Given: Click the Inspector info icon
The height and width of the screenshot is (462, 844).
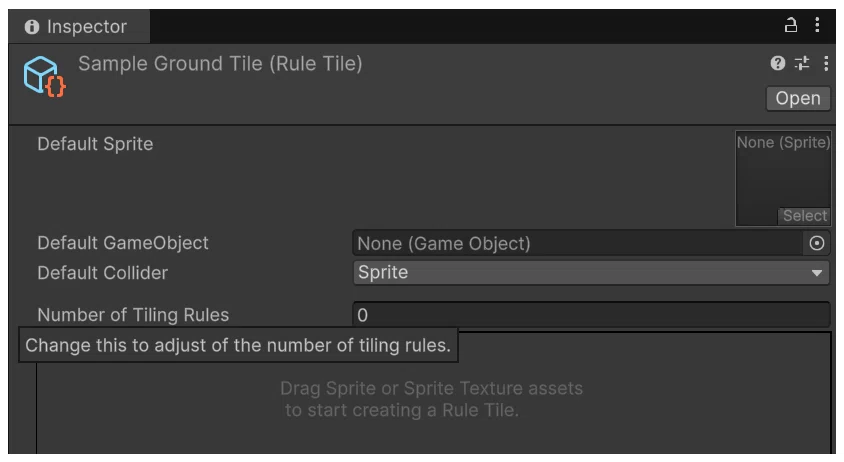Looking at the screenshot, I should tap(32, 26).
